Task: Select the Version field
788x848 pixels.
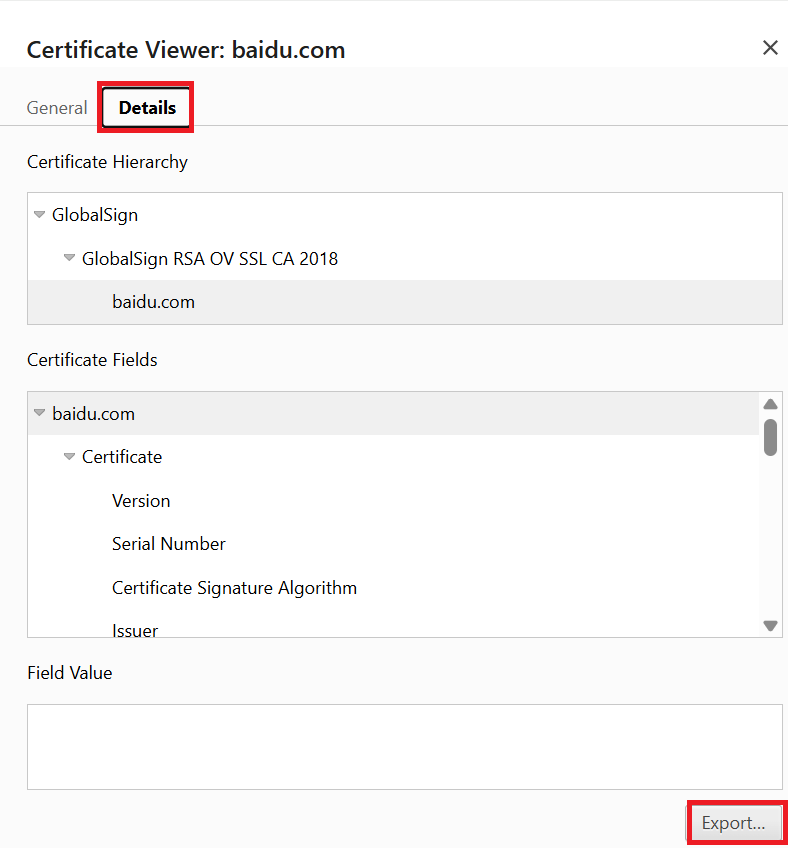Action: pos(141,500)
